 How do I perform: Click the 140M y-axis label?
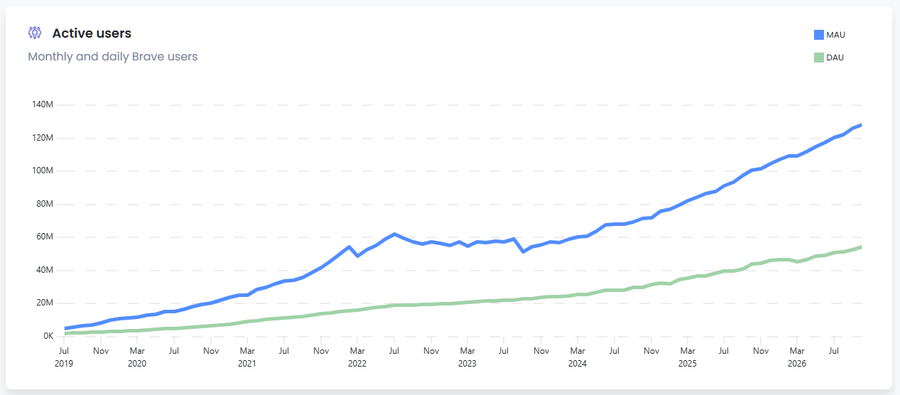[x=44, y=105]
